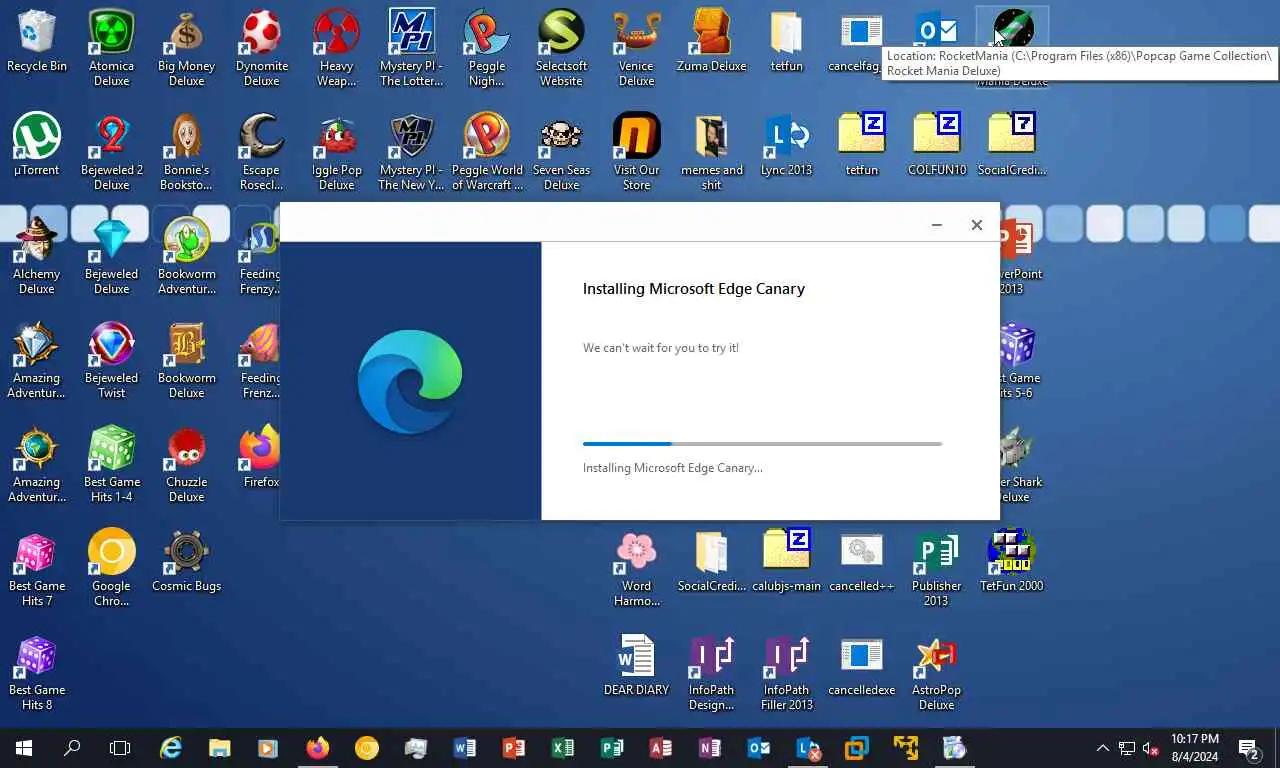Select Alchemy Deluxe icon

pyautogui.click(x=37, y=256)
